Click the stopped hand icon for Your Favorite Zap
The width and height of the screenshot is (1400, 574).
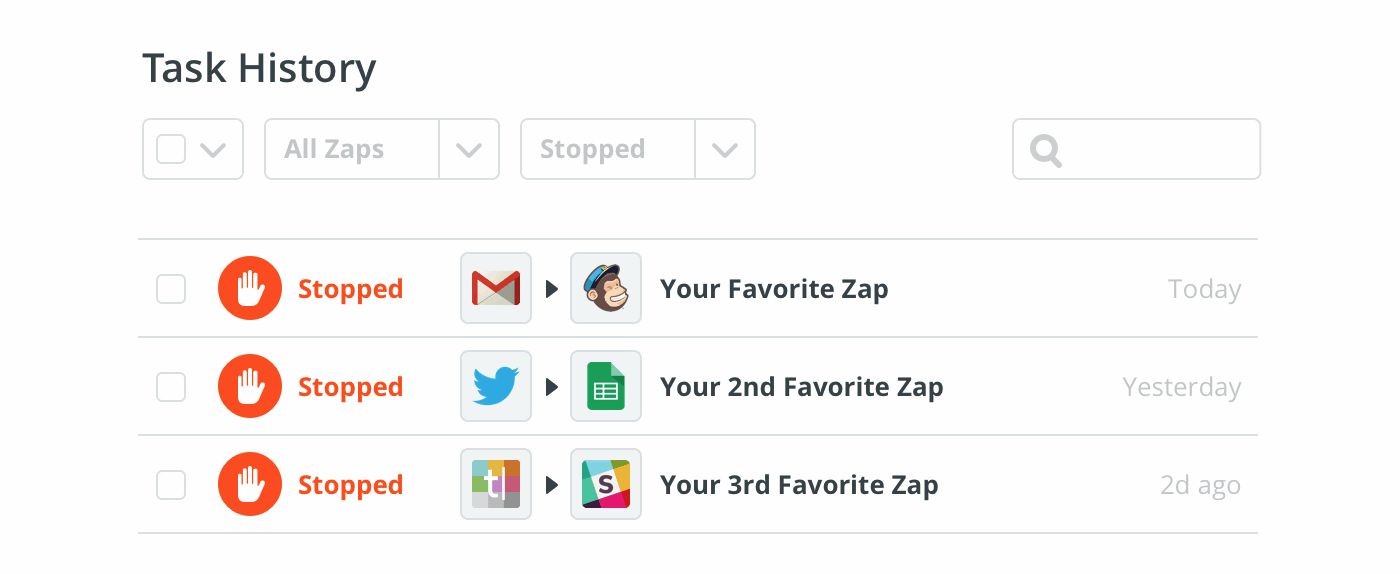click(250, 289)
